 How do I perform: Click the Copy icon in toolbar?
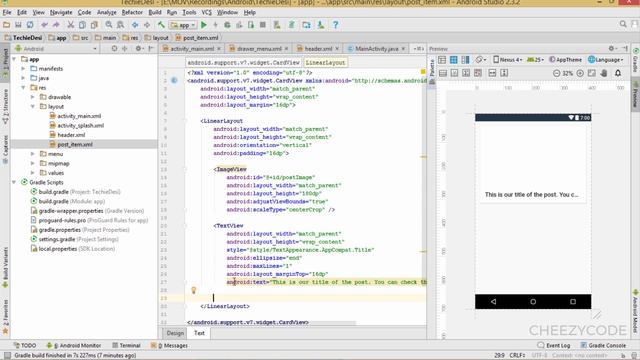pos(82,25)
